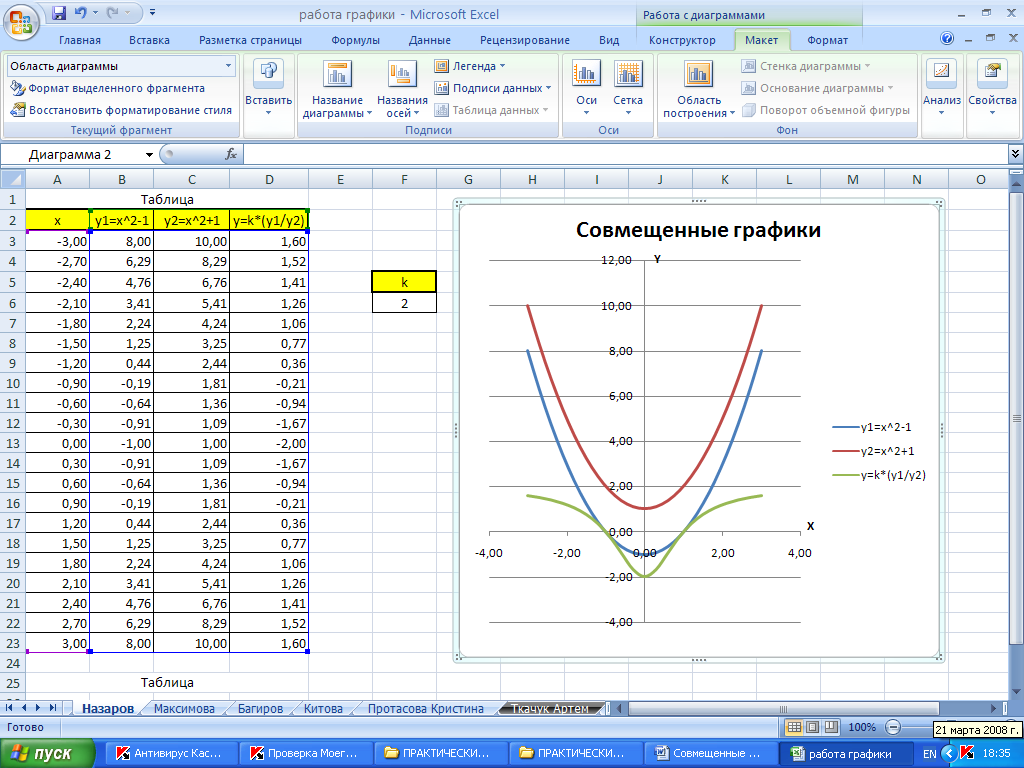1024x768 pixels.
Task: Open the Undo history dropdown arrow
Action: [x=95, y=13]
